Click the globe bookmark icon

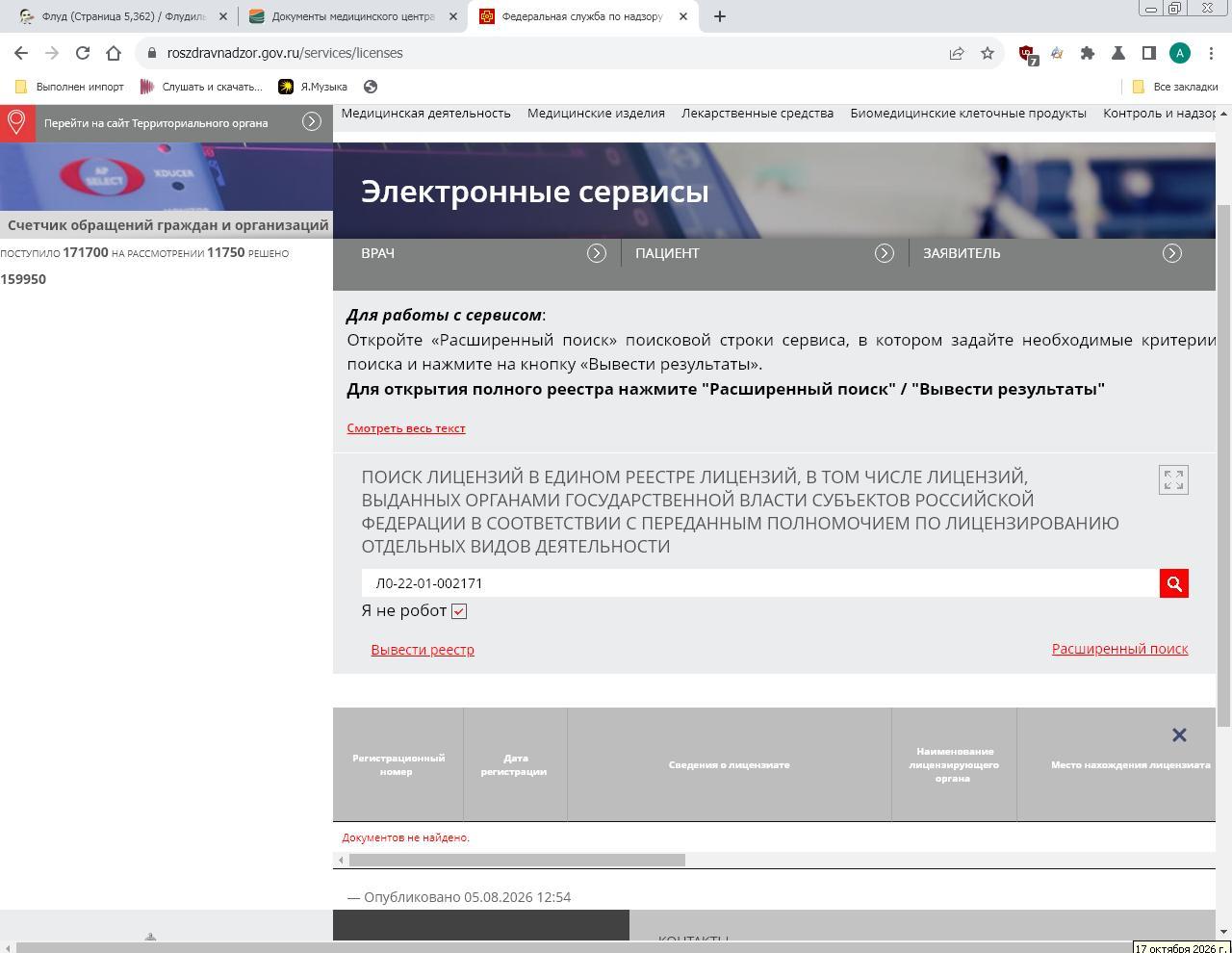point(371,87)
